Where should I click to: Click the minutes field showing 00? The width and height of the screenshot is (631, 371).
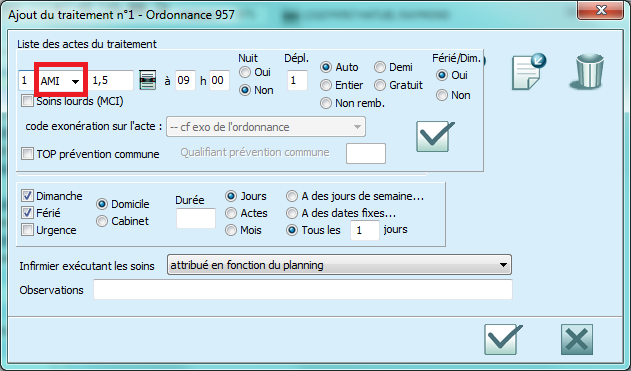coord(219,80)
